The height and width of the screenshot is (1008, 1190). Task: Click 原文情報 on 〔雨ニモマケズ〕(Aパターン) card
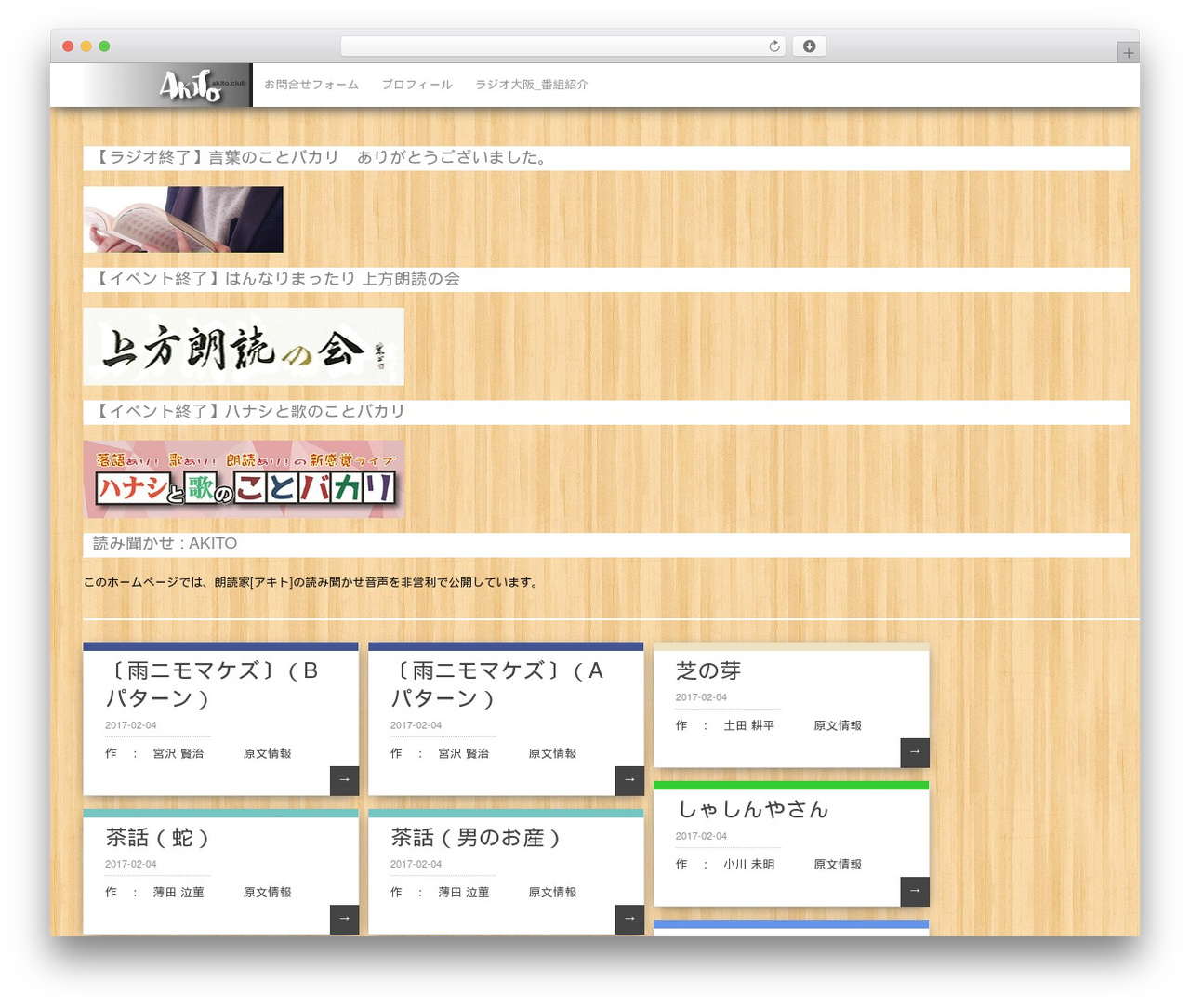[x=553, y=753]
